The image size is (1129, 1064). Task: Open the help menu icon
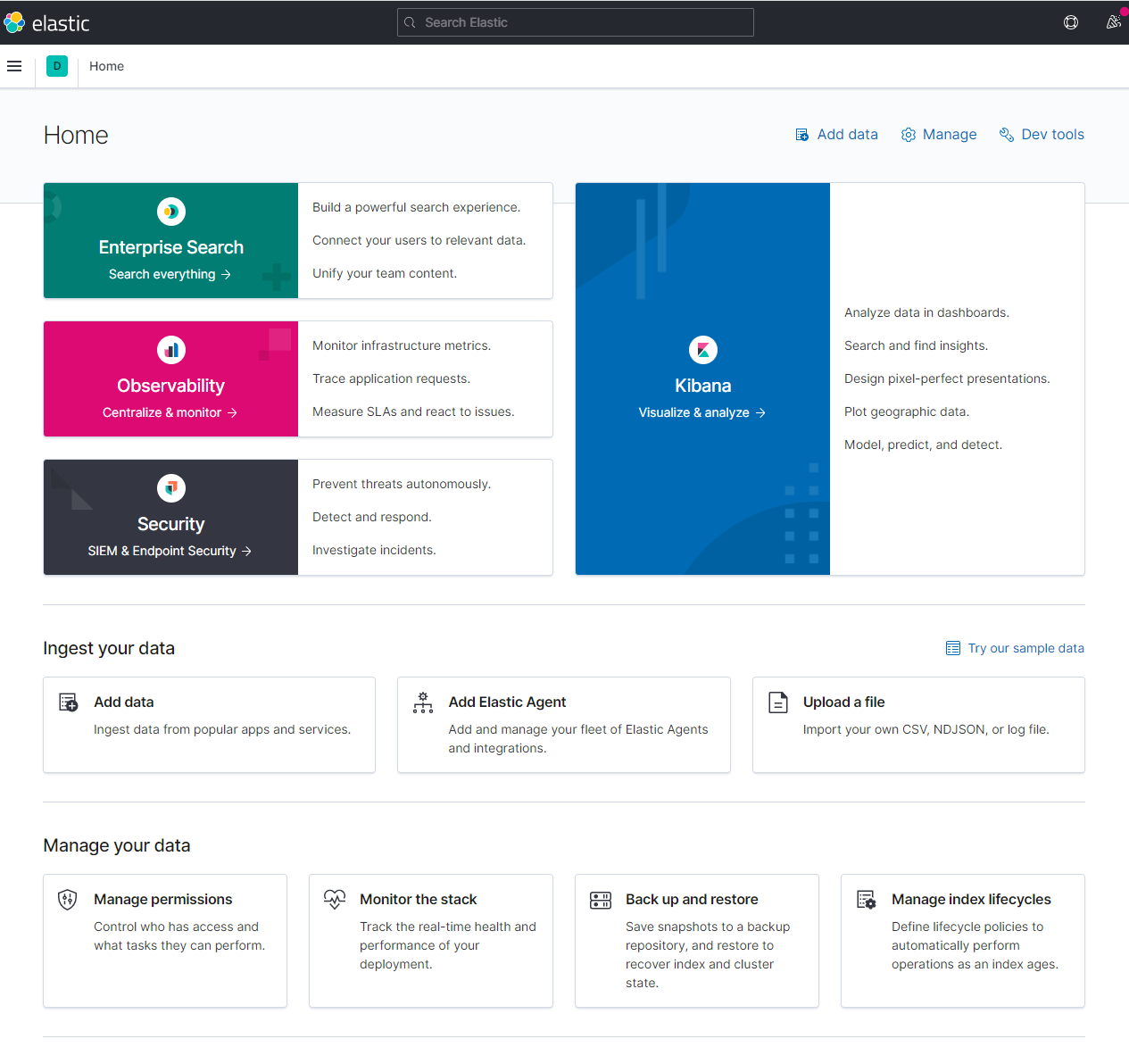click(1071, 22)
